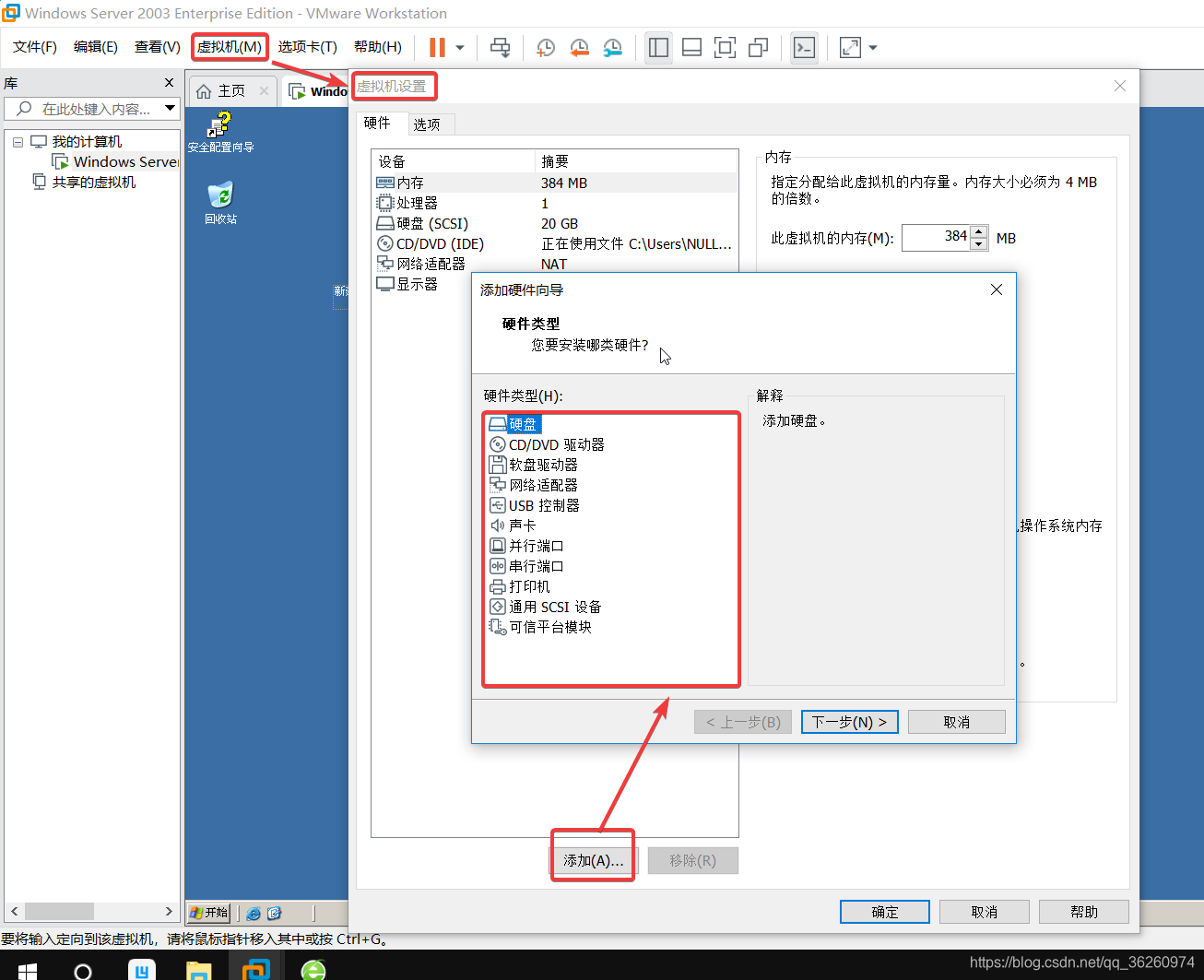1204x980 pixels.
Task: Open the 虚拟机(M) menu
Action: tap(230, 47)
